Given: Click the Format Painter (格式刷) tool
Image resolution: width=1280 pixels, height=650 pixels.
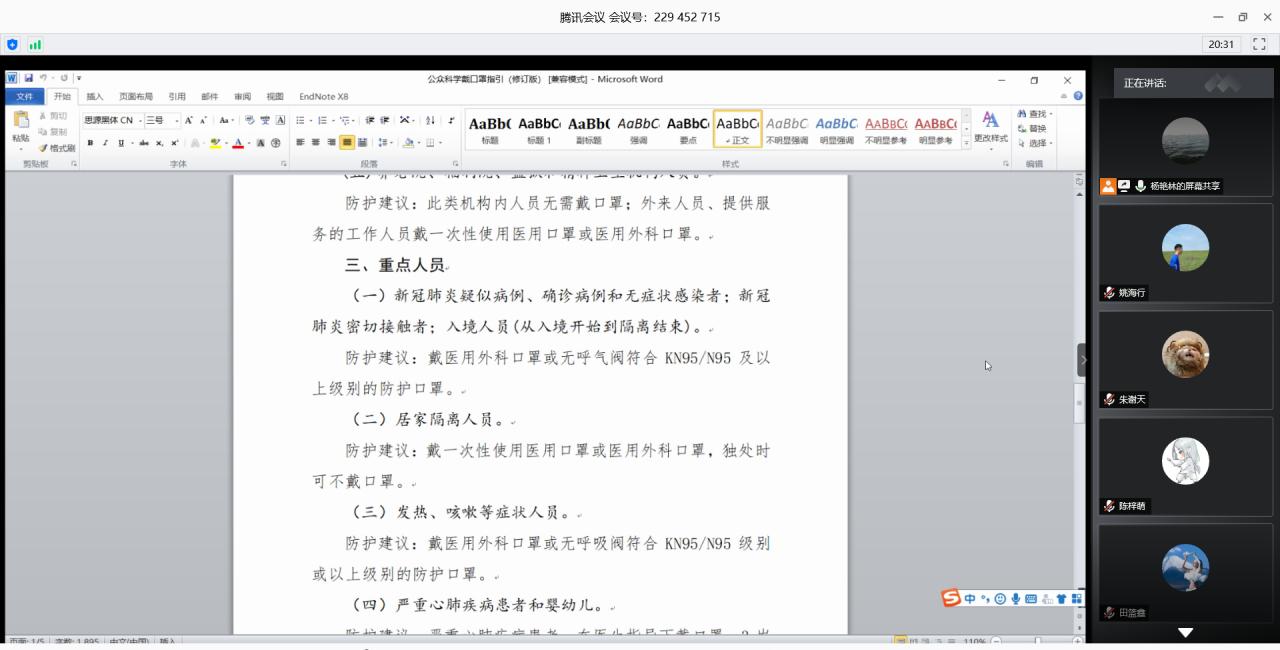Looking at the screenshot, I should 57,148.
